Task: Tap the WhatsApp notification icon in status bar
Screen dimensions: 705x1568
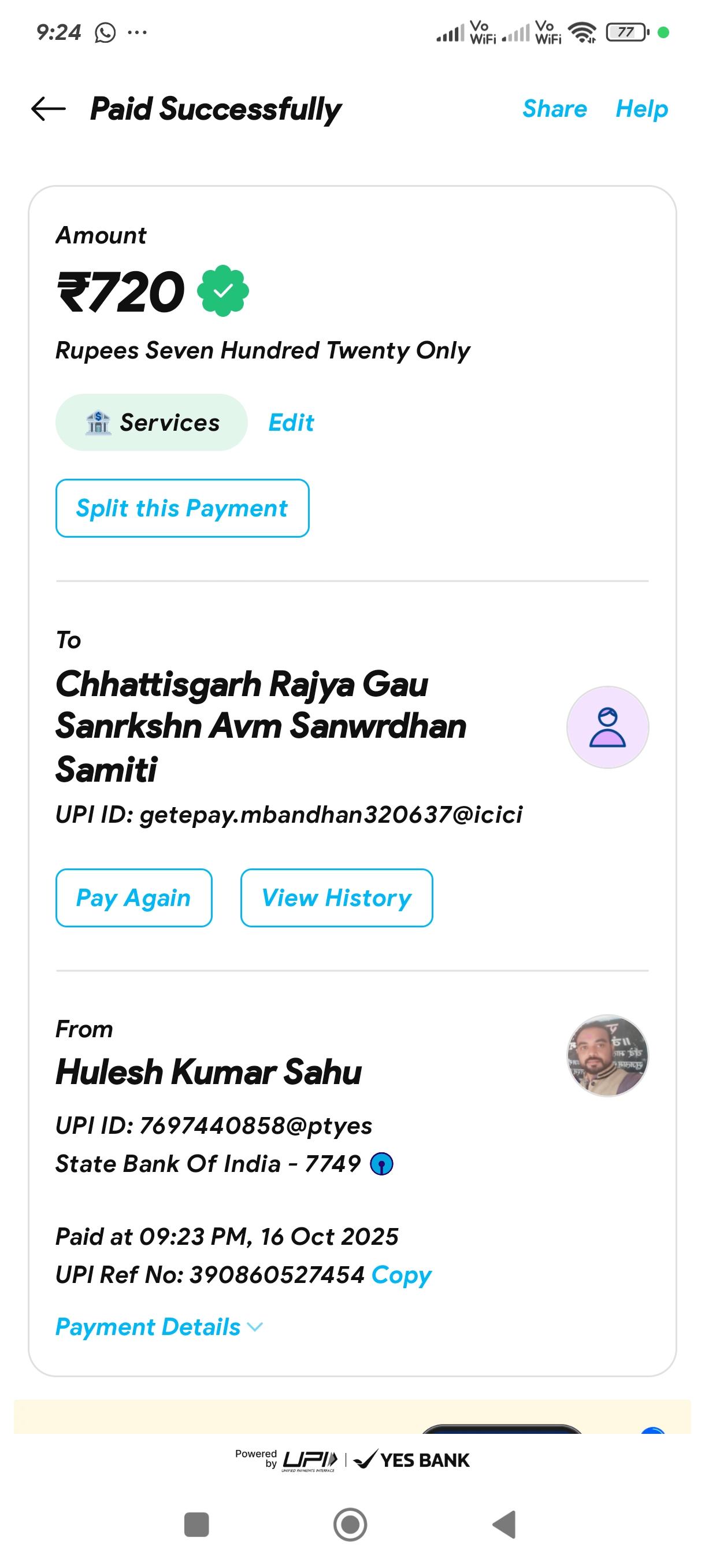Action: pos(105,32)
